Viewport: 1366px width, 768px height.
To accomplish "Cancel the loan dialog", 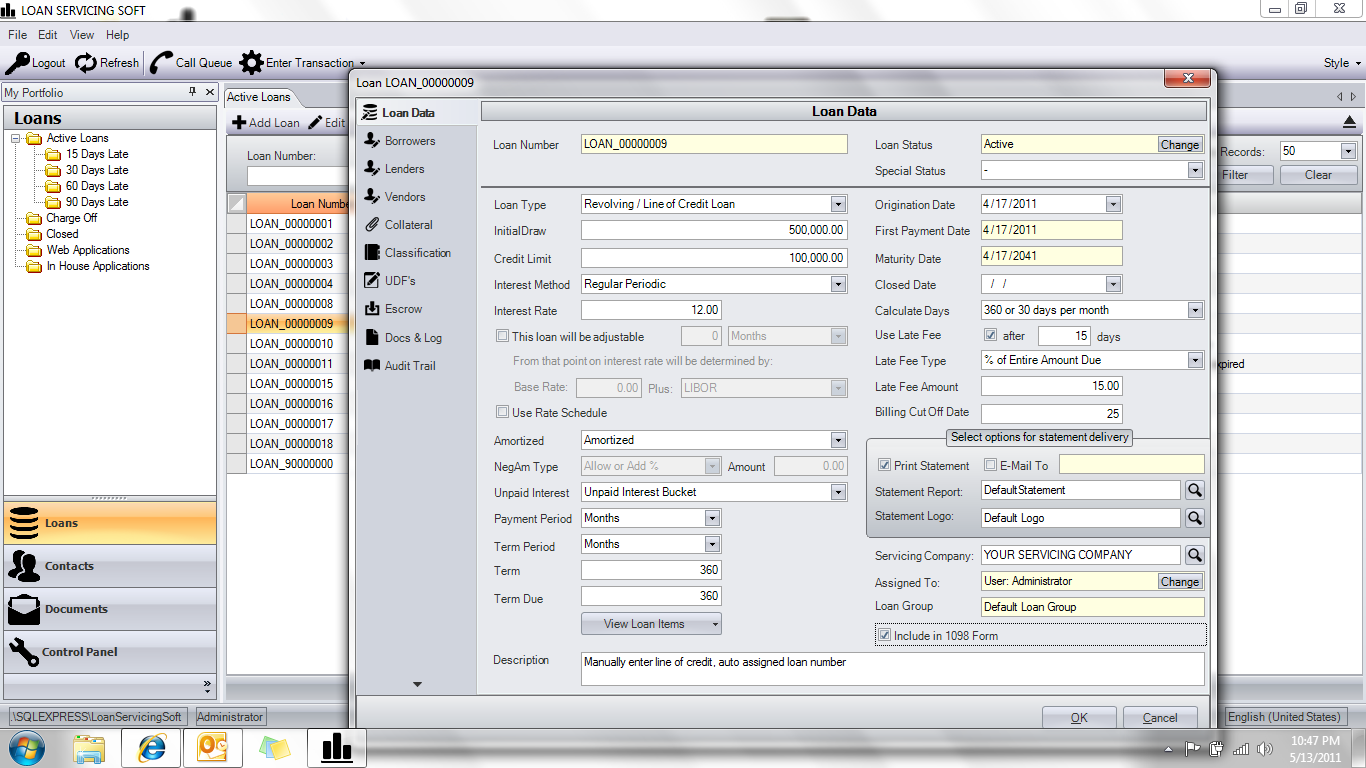I will point(1160,717).
